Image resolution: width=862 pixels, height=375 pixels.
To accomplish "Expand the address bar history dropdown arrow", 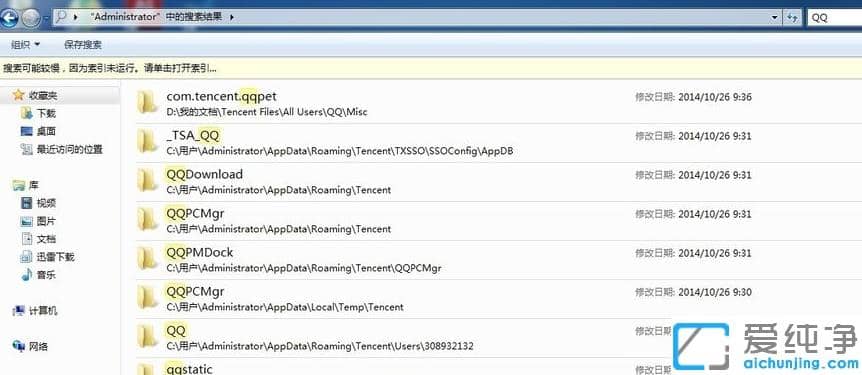I will click(775, 18).
